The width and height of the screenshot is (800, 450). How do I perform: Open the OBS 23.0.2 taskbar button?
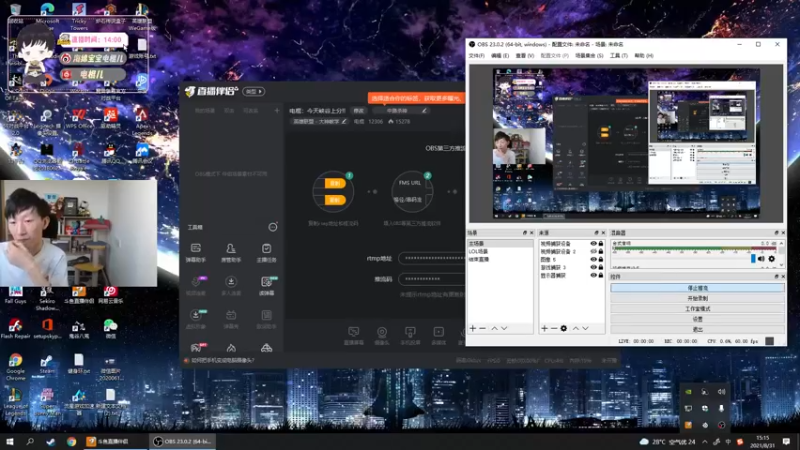pos(183,441)
